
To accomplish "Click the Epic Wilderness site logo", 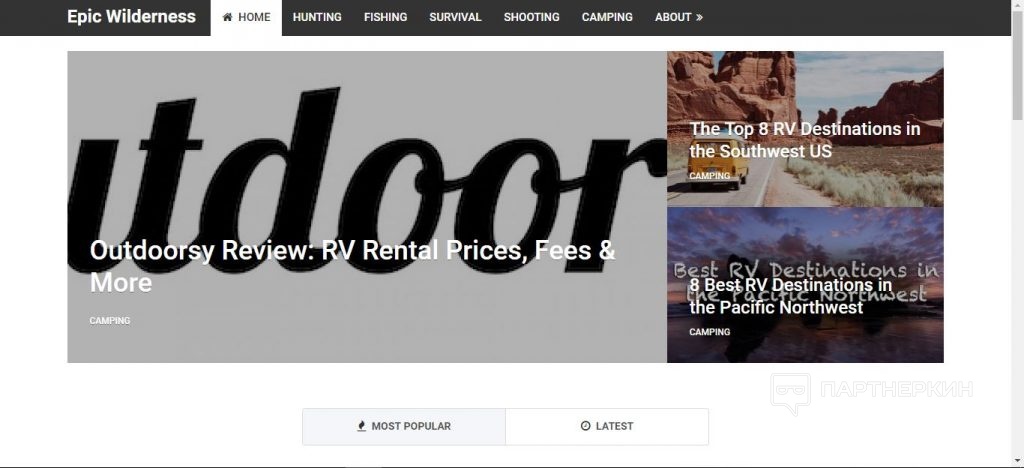I will (x=131, y=17).
